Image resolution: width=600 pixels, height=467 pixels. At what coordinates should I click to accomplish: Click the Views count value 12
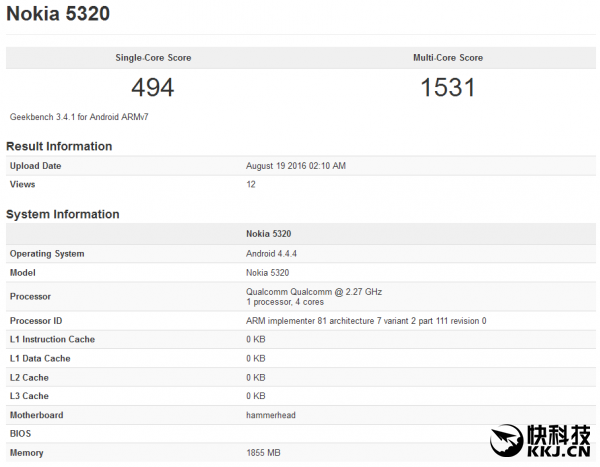click(x=251, y=185)
